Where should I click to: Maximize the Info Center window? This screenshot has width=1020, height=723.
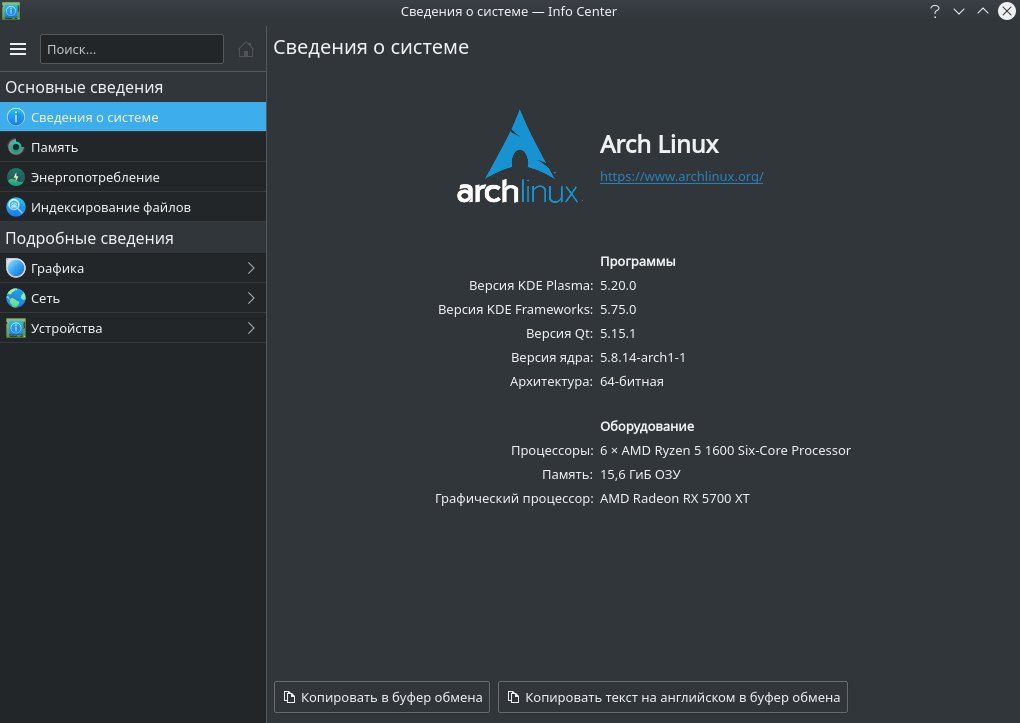click(983, 11)
